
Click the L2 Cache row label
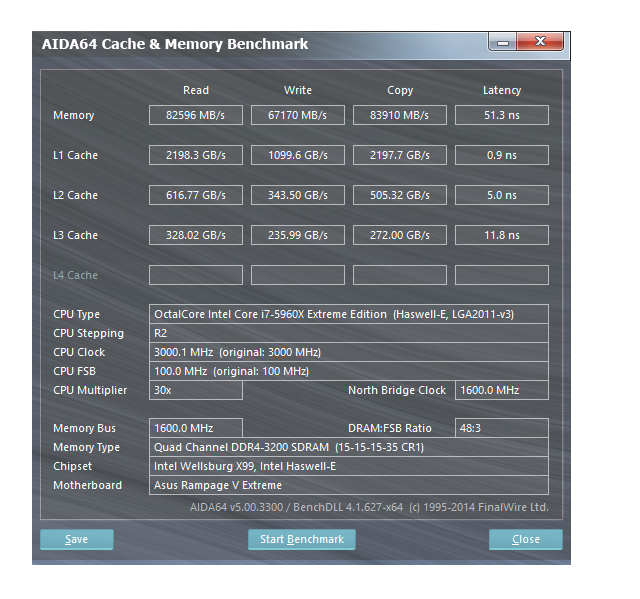[76, 195]
